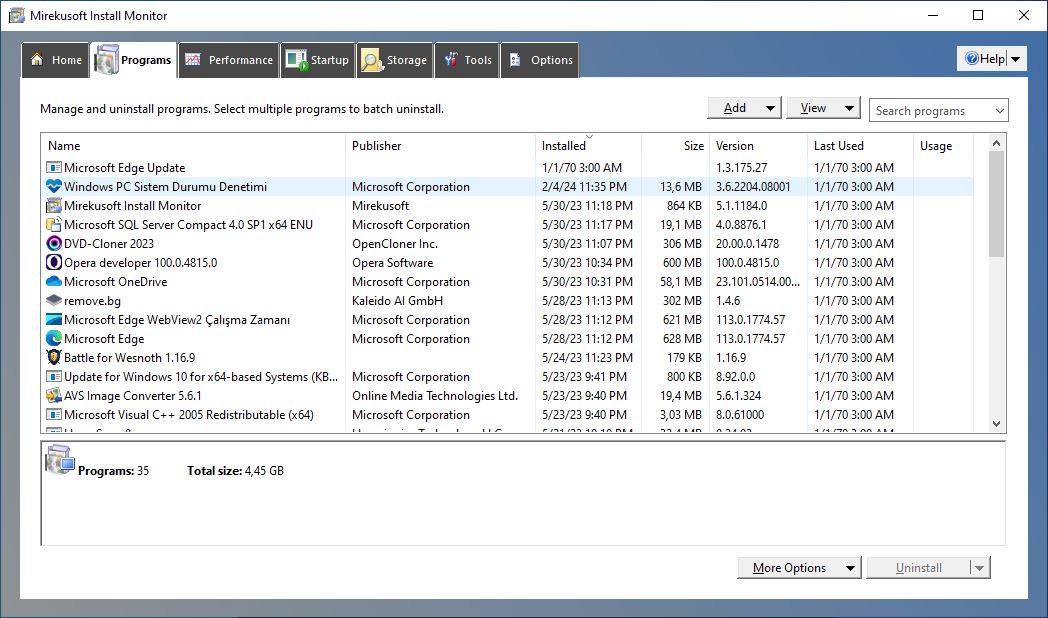Select the remove.bg row name
Image resolution: width=1048 pixels, height=618 pixels.
tap(92, 301)
